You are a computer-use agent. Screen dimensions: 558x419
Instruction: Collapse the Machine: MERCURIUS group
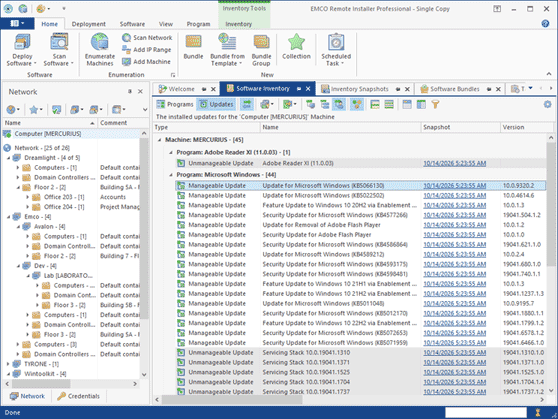[x=159, y=140]
